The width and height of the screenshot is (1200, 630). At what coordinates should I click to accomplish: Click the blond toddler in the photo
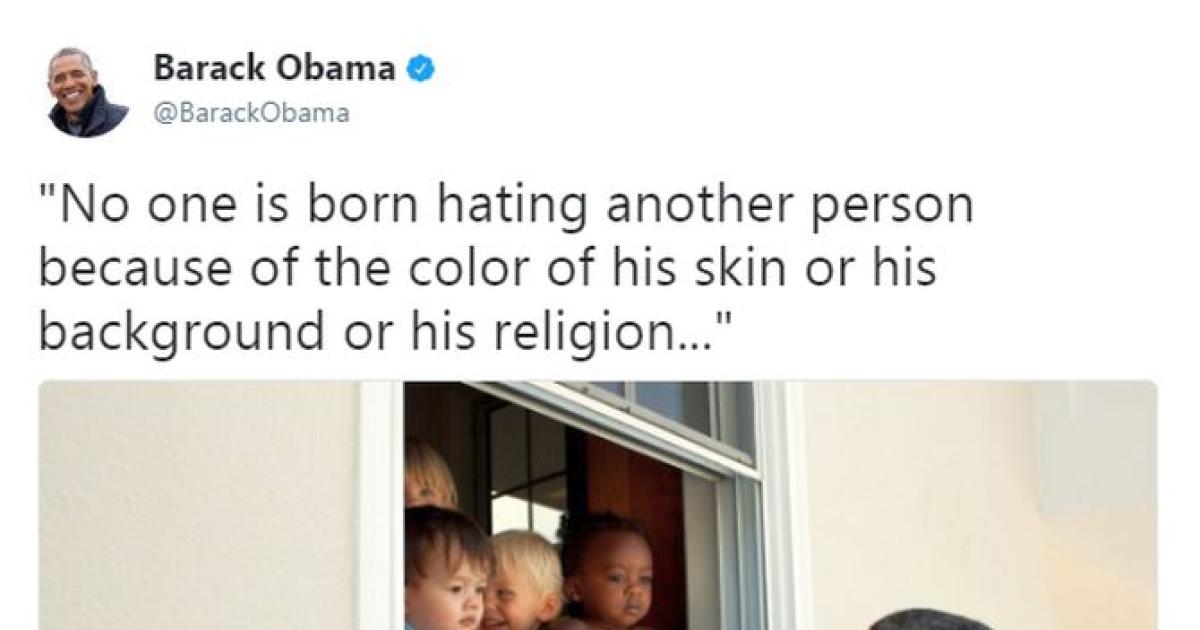[523, 580]
